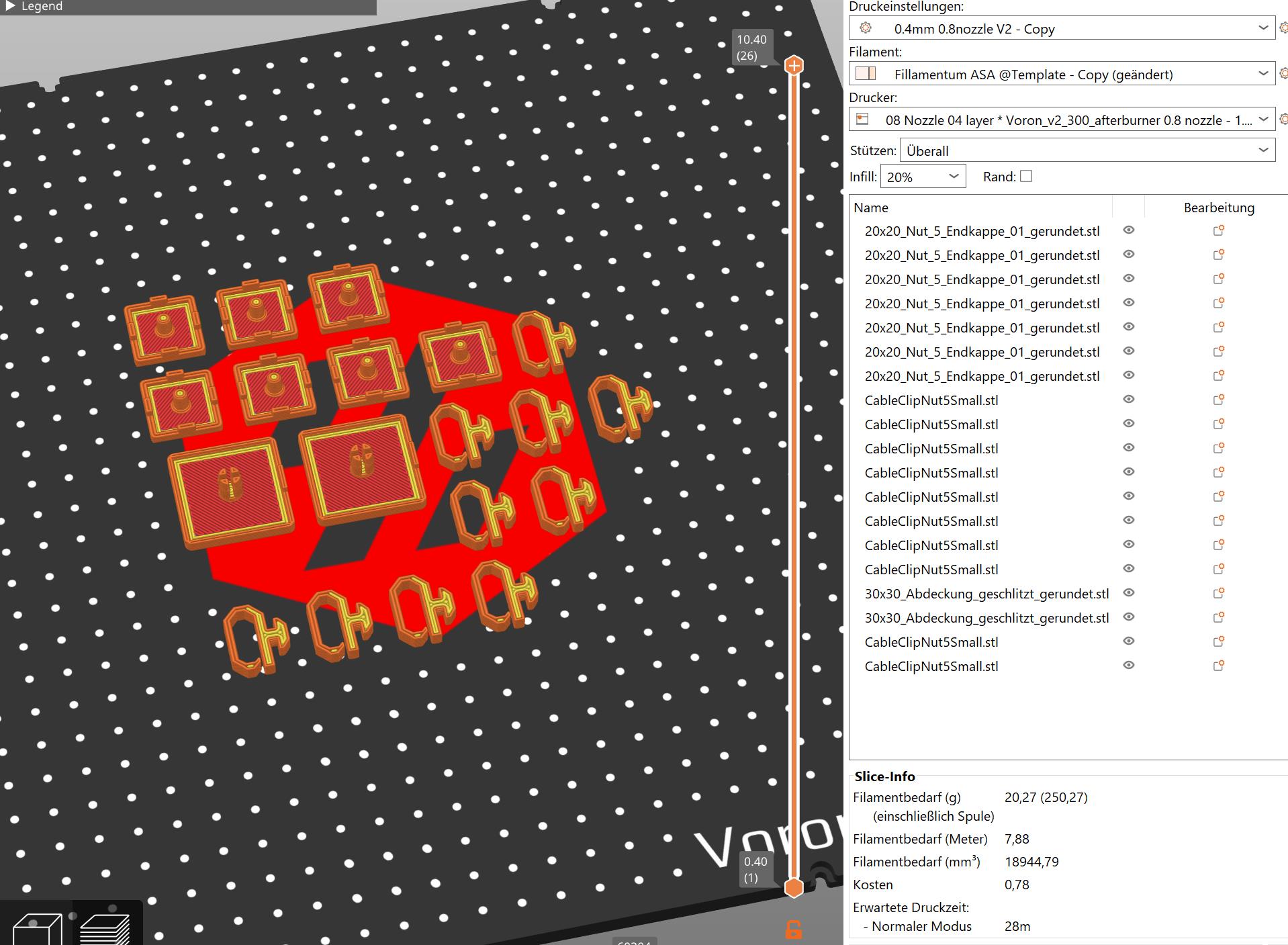Click the lower layer slider thumb
Screen dimensions: 1288x945
click(794, 888)
